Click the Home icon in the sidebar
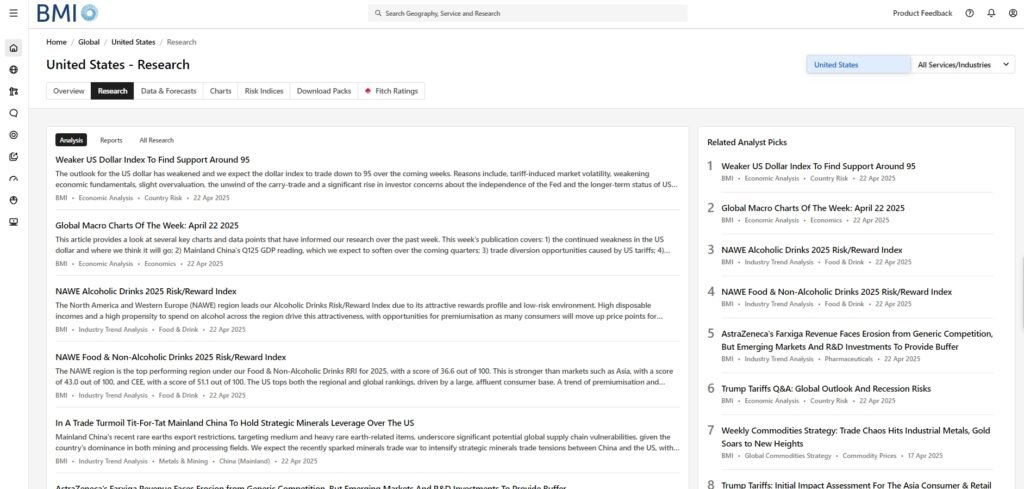This screenshot has height=489, width=1024. point(13,48)
